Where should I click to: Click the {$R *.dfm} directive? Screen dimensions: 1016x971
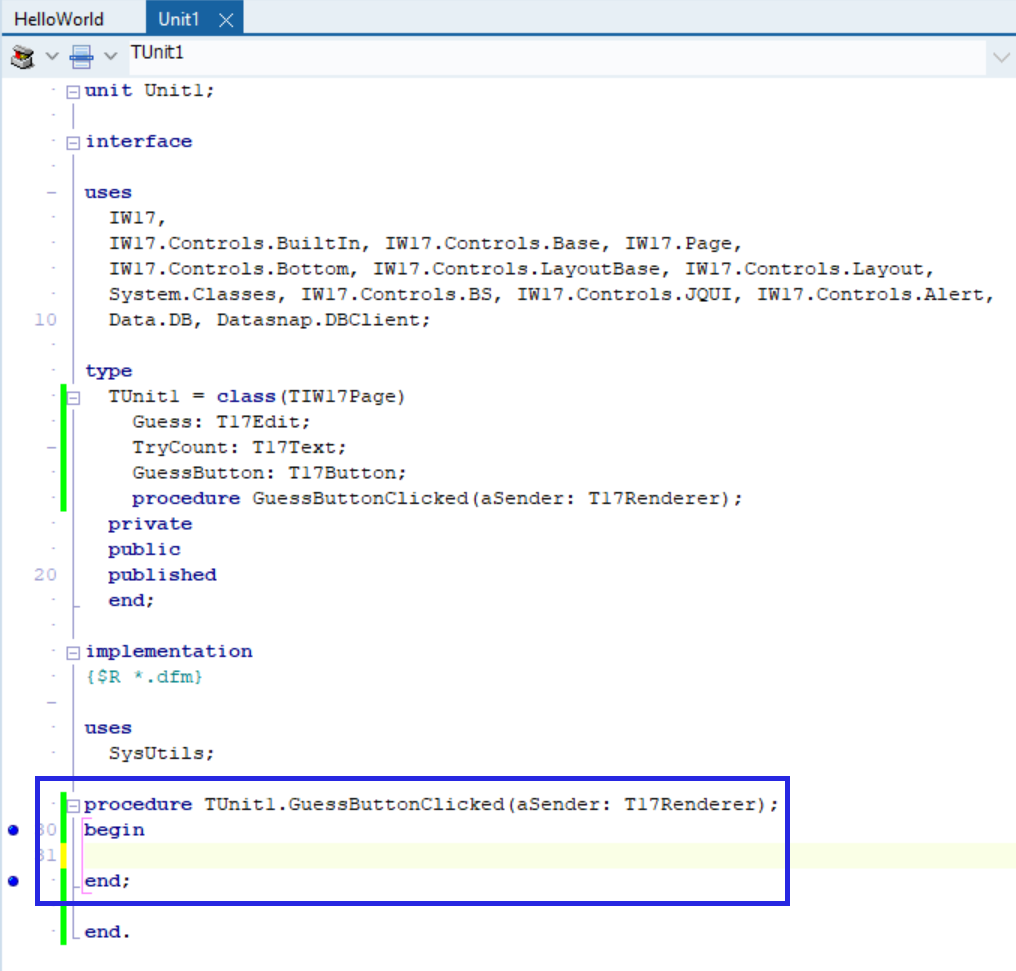[x=144, y=677]
